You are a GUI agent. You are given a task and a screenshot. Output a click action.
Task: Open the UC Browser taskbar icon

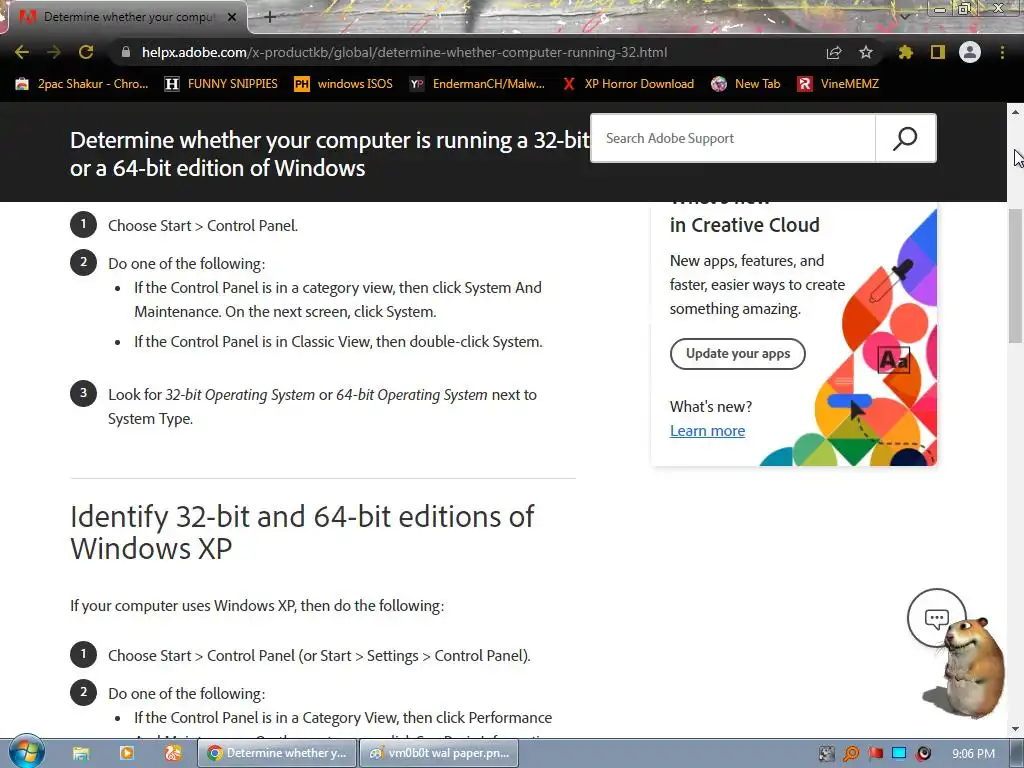[x=172, y=753]
